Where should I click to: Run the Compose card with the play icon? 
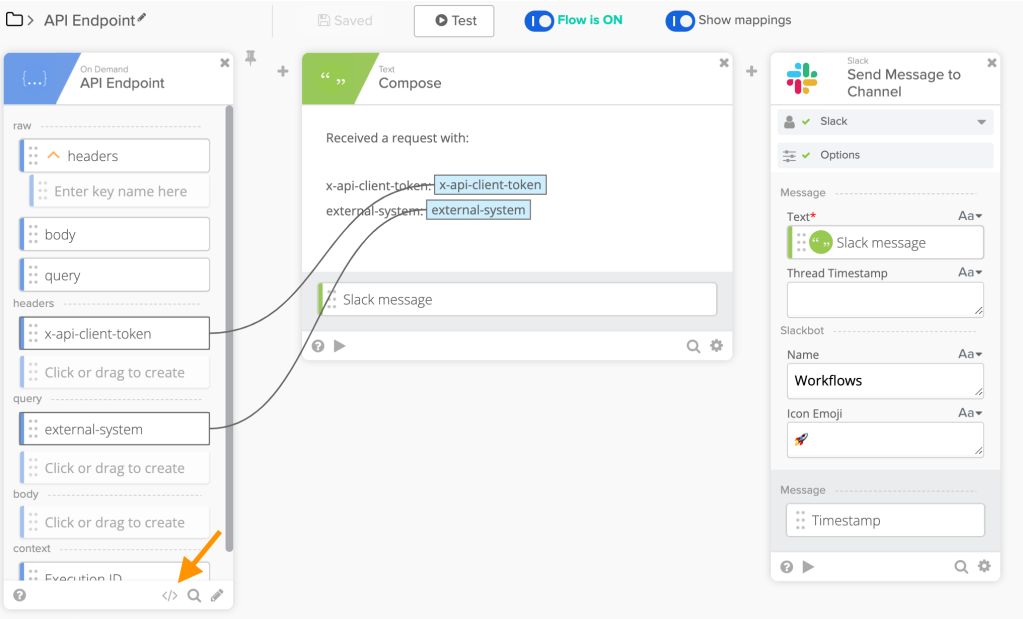pos(339,345)
